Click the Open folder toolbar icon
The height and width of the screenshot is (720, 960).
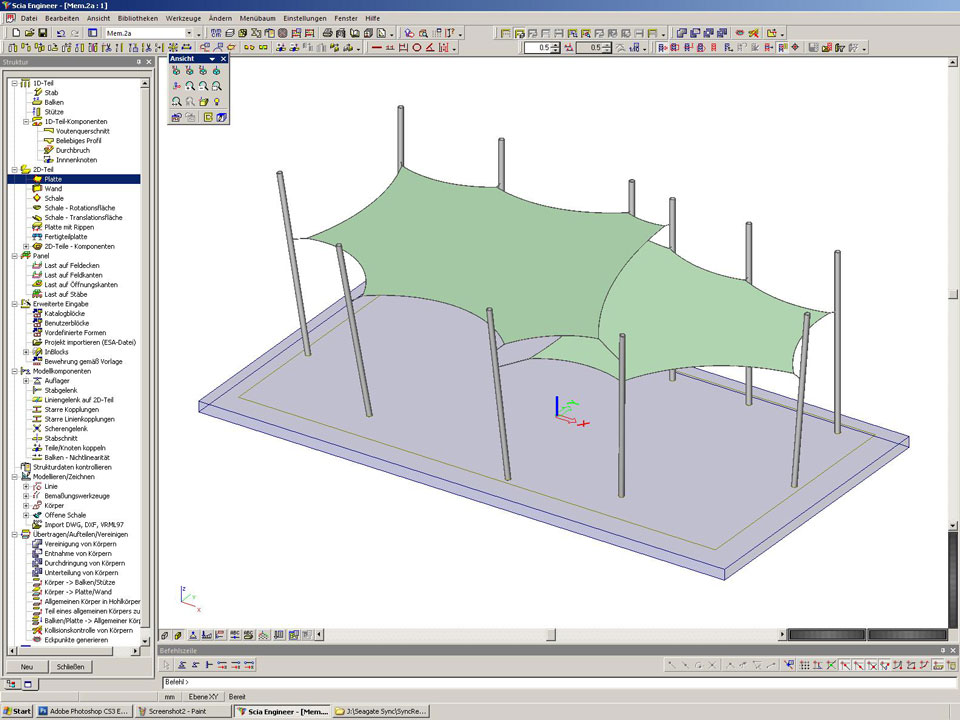pyautogui.click(x=28, y=33)
